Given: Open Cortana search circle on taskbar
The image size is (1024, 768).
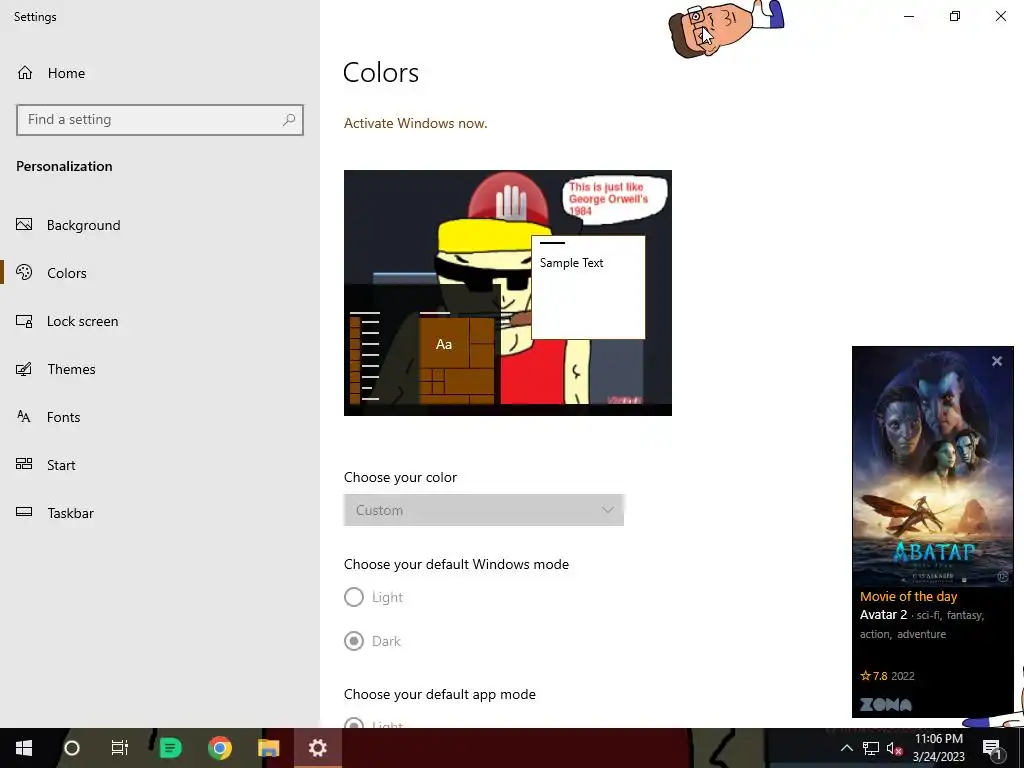Looking at the screenshot, I should (x=72, y=748).
